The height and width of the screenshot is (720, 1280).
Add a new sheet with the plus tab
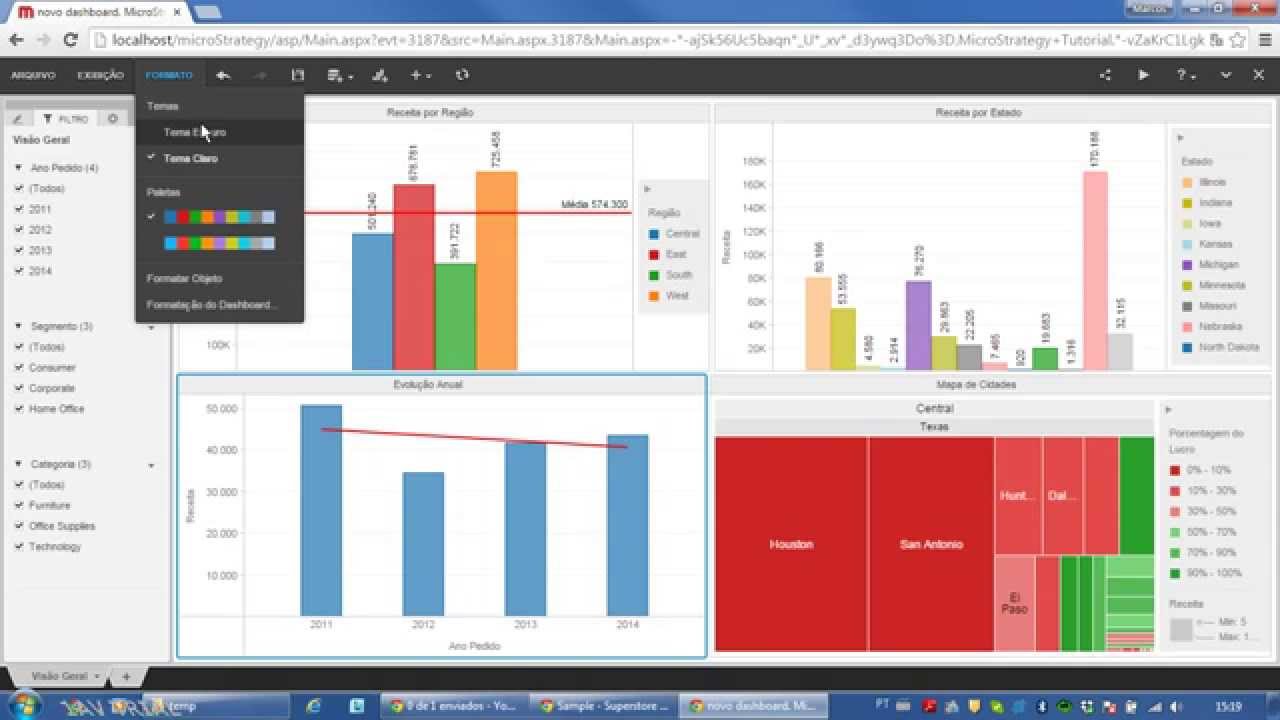pyautogui.click(x=126, y=677)
